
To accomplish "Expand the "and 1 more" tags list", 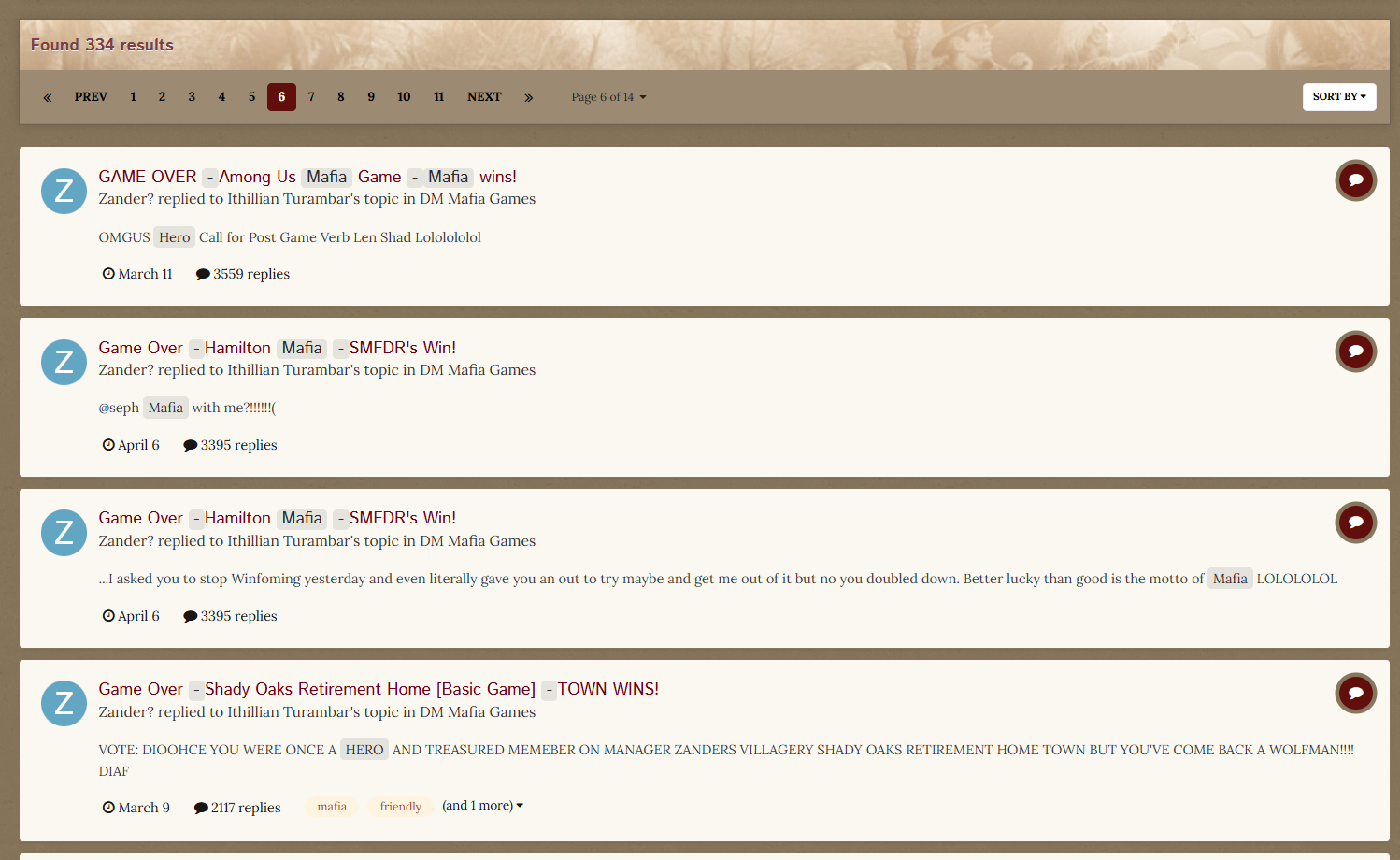I will 482,806.
